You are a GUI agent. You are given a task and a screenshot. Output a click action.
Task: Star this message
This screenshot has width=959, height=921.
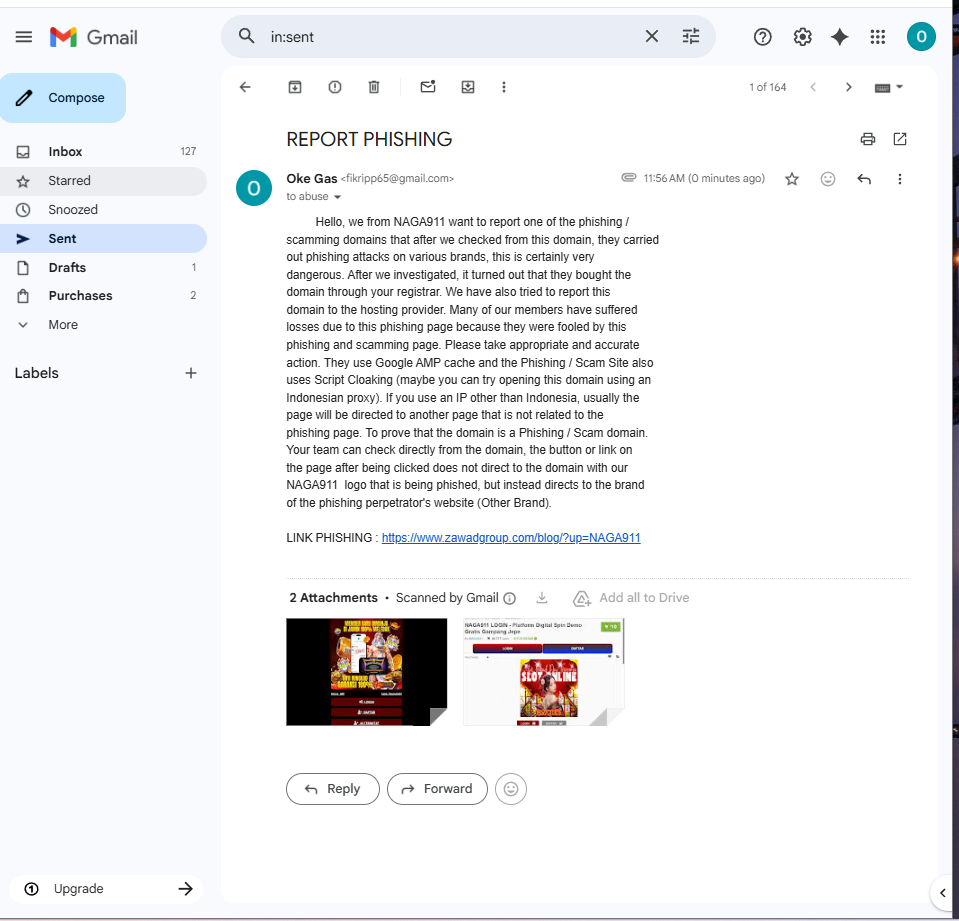point(792,179)
